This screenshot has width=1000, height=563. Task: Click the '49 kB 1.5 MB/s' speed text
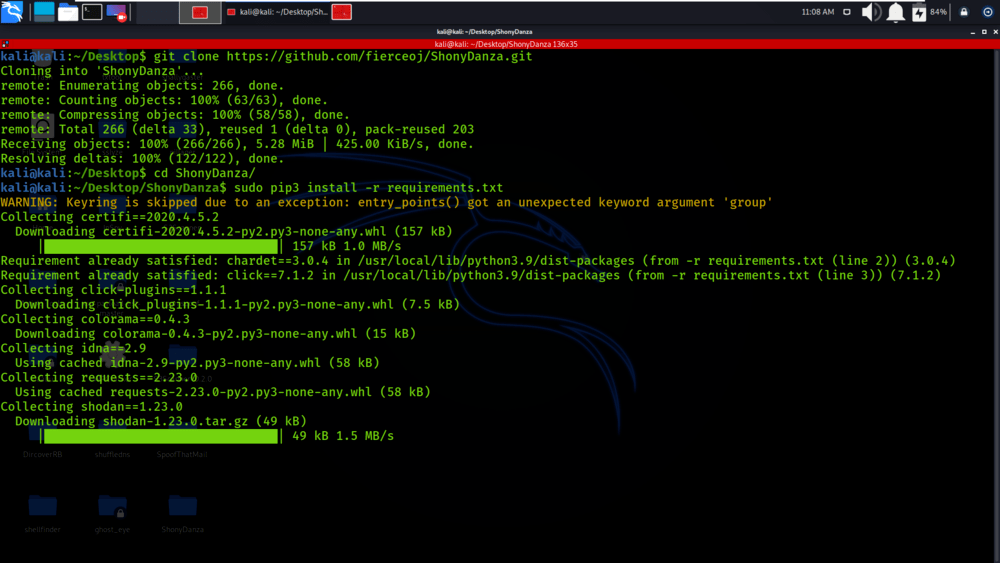click(343, 436)
